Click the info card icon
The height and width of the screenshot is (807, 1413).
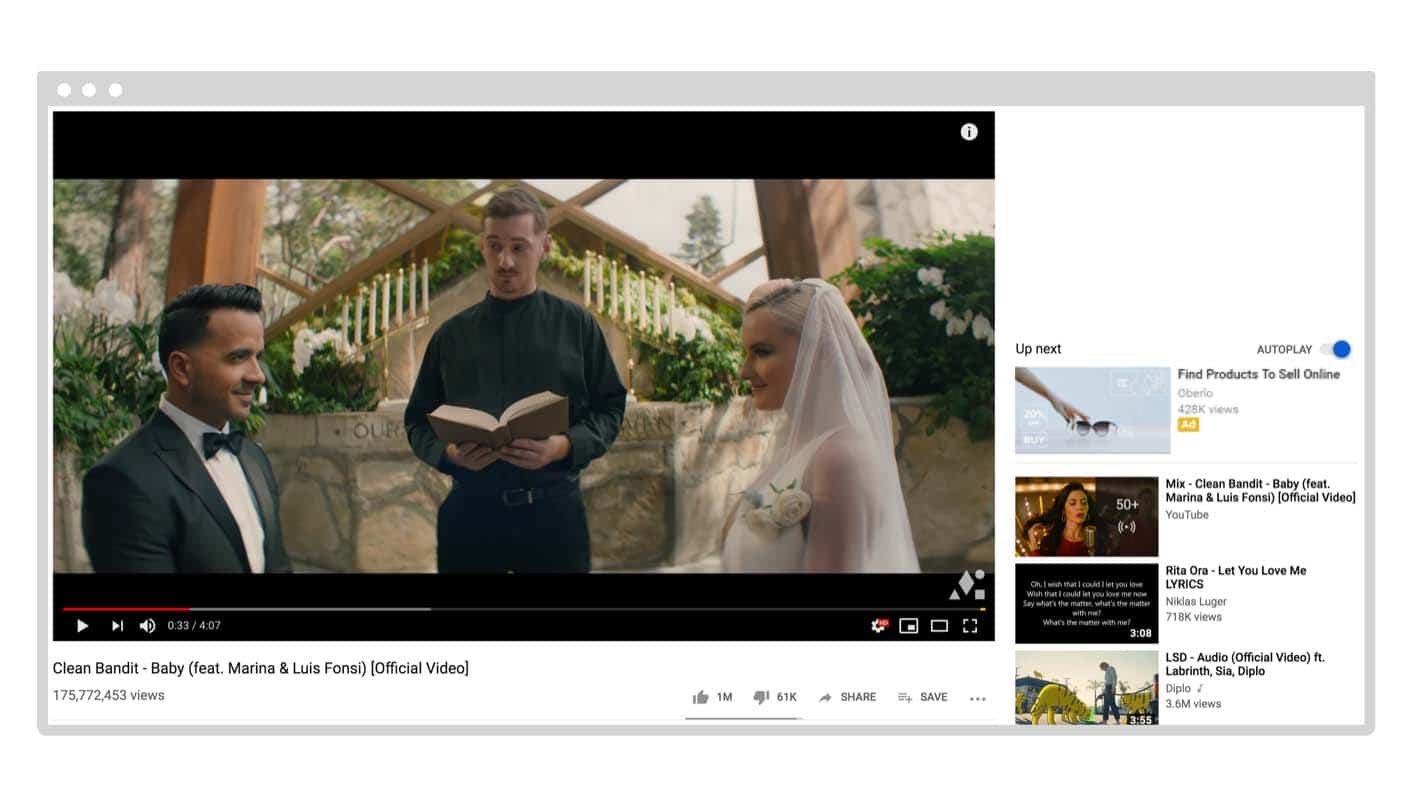pos(968,132)
